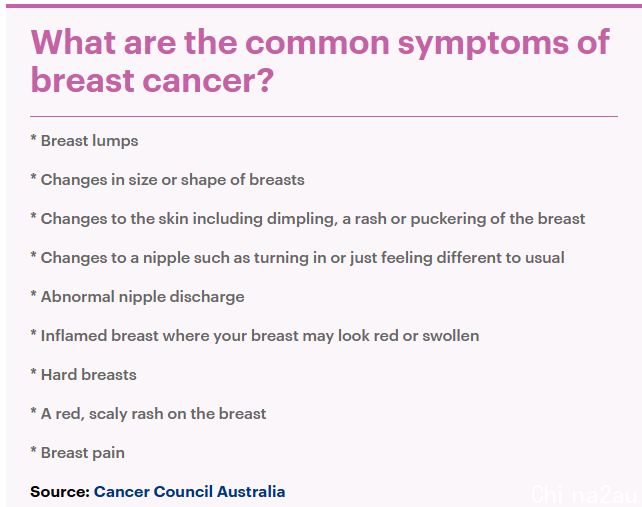Click the bold "Source:" label

click(60, 491)
